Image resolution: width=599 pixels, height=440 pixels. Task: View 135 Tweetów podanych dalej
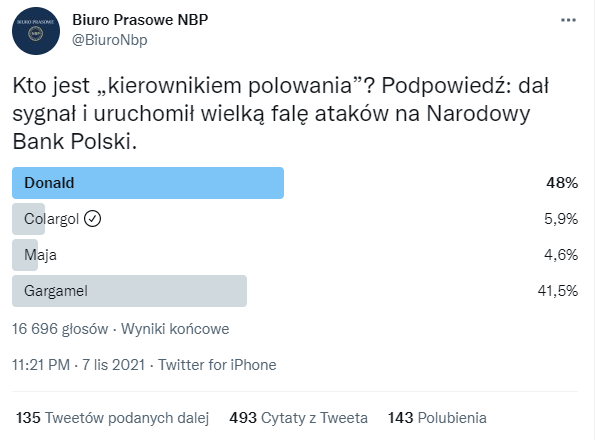coord(112,418)
